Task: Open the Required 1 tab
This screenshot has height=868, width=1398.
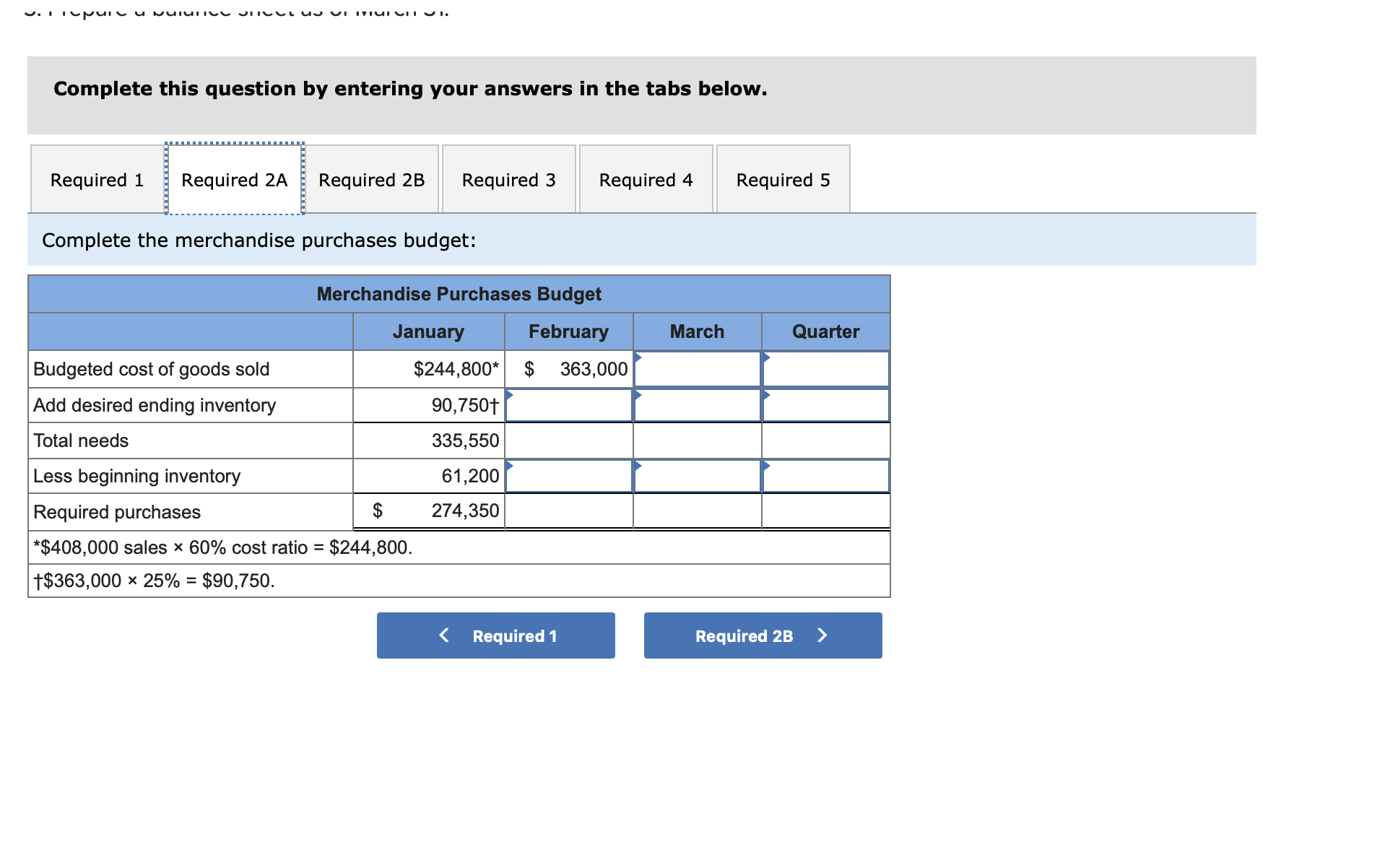Action: (x=97, y=179)
